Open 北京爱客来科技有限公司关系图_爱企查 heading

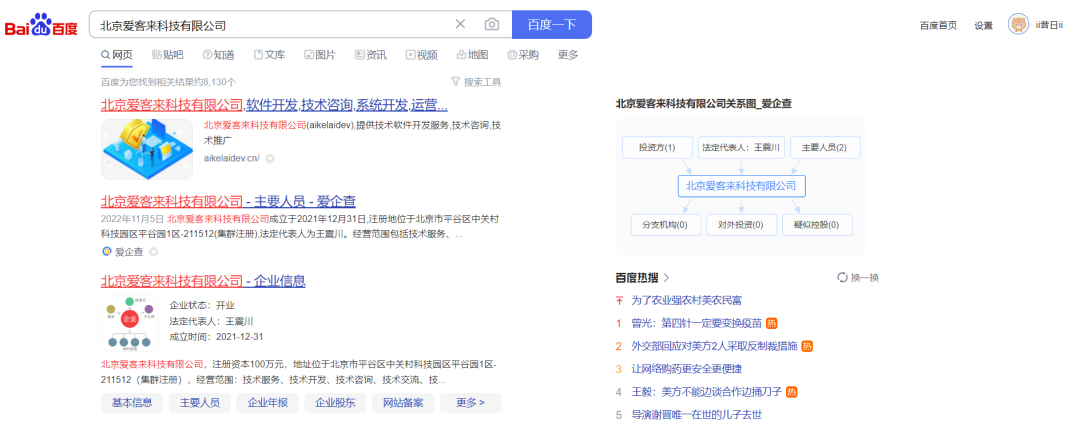703,104
